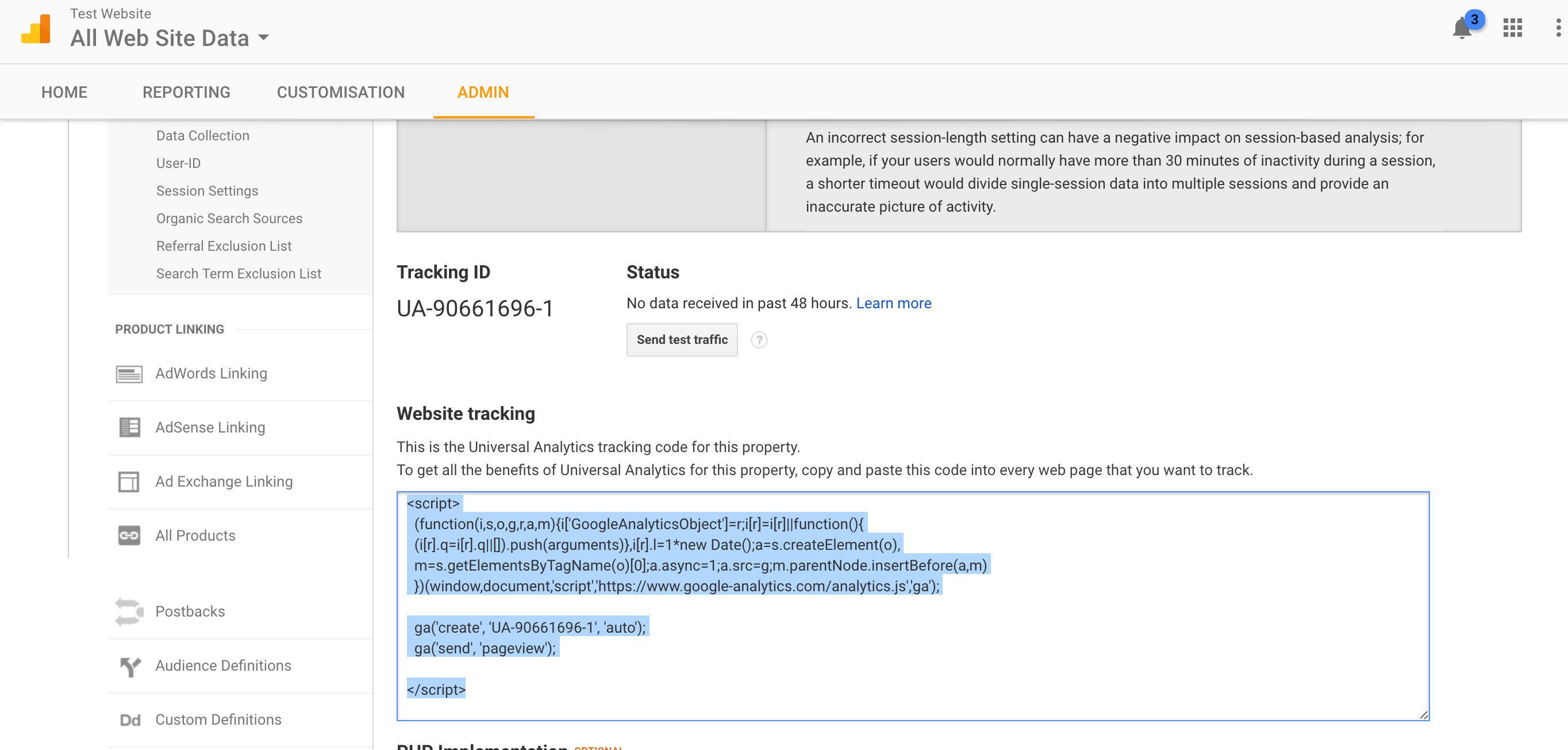Click the Postbacks arrows icon

(129, 611)
